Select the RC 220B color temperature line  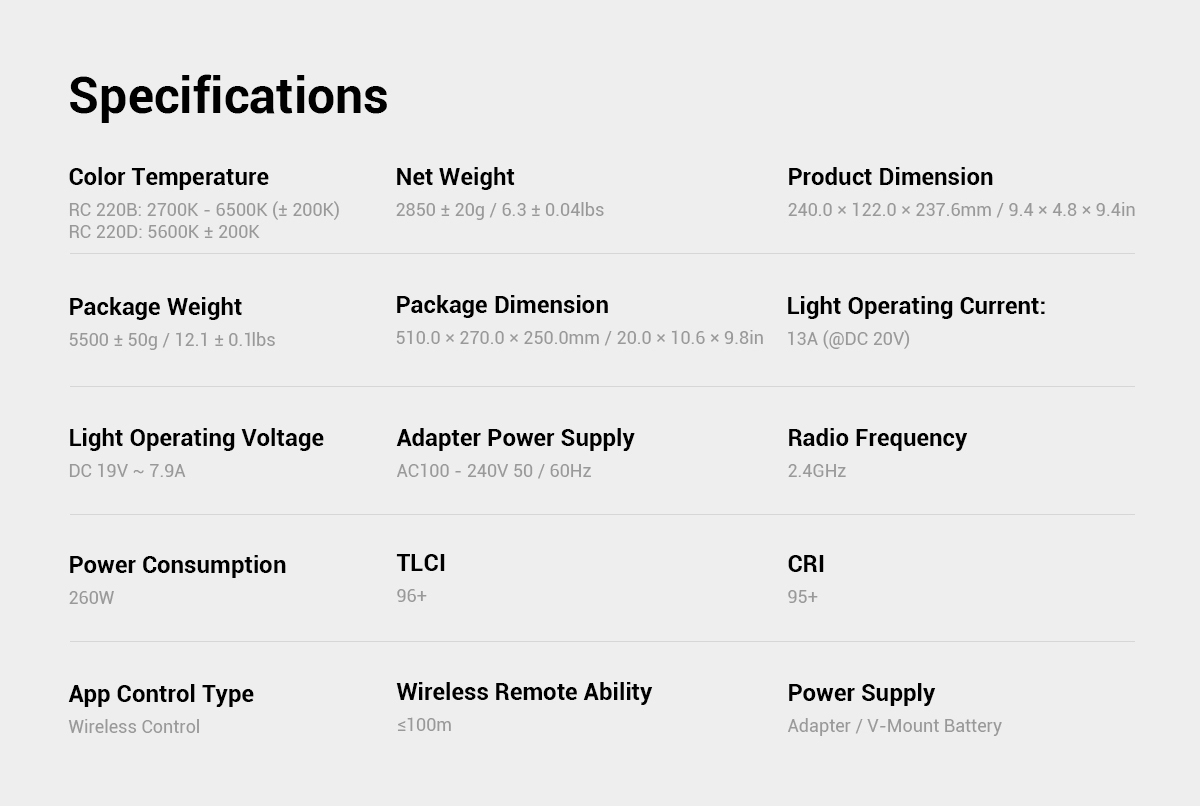(204, 210)
